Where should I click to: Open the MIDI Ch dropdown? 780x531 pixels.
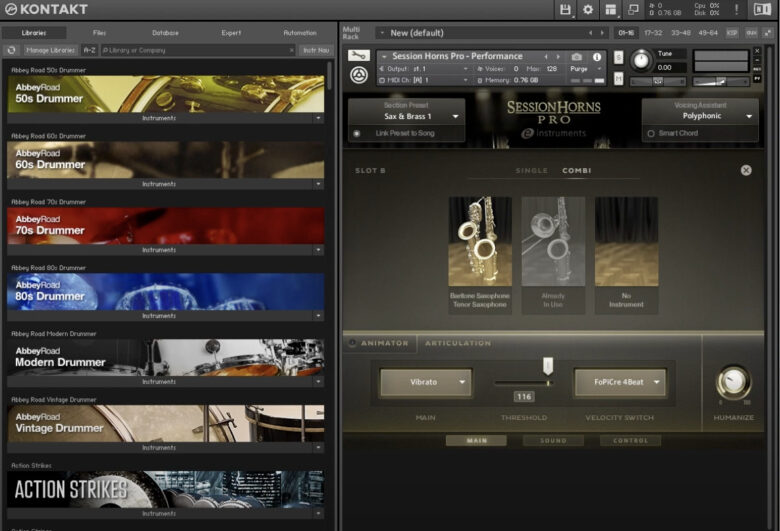(x=424, y=80)
